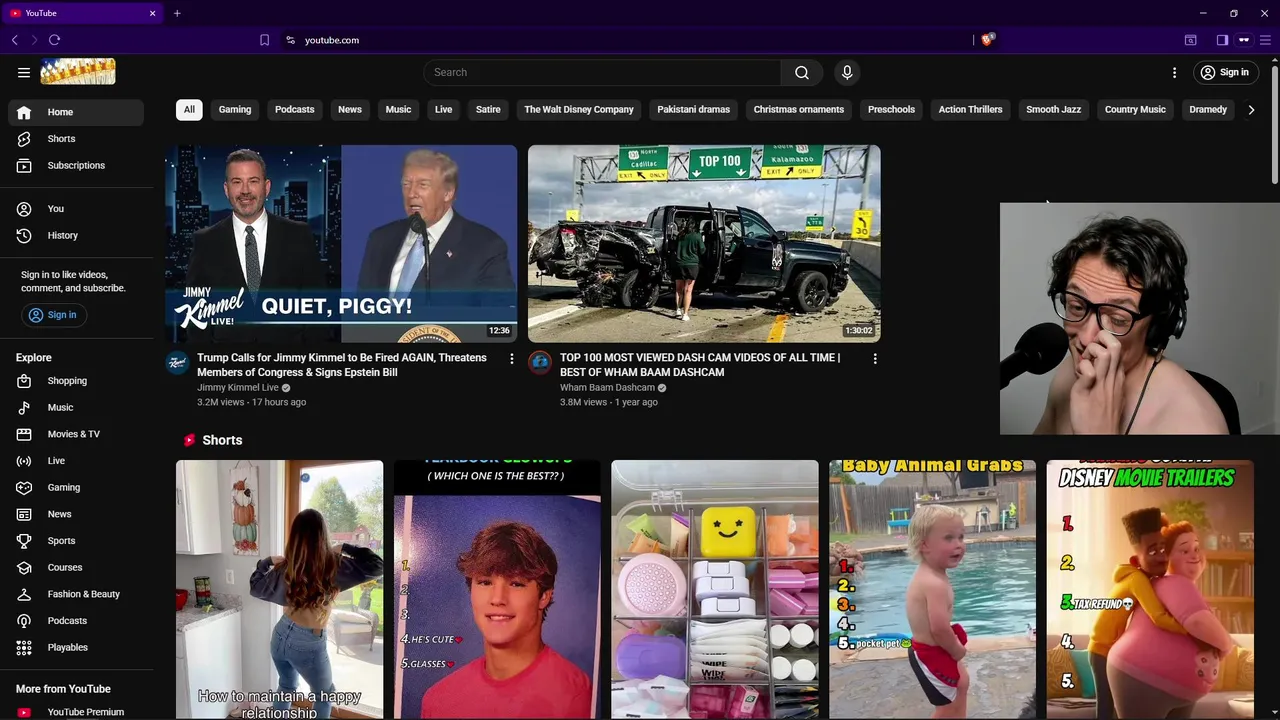1280x720 pixels.
Task: Click the YouTube logo
Action: (78, 72)
